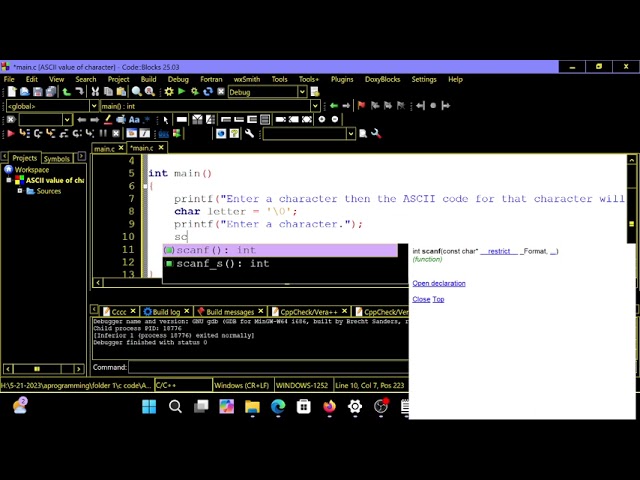
Task: Open the <global> scope dropdown
Action: [x=93, y=106]
